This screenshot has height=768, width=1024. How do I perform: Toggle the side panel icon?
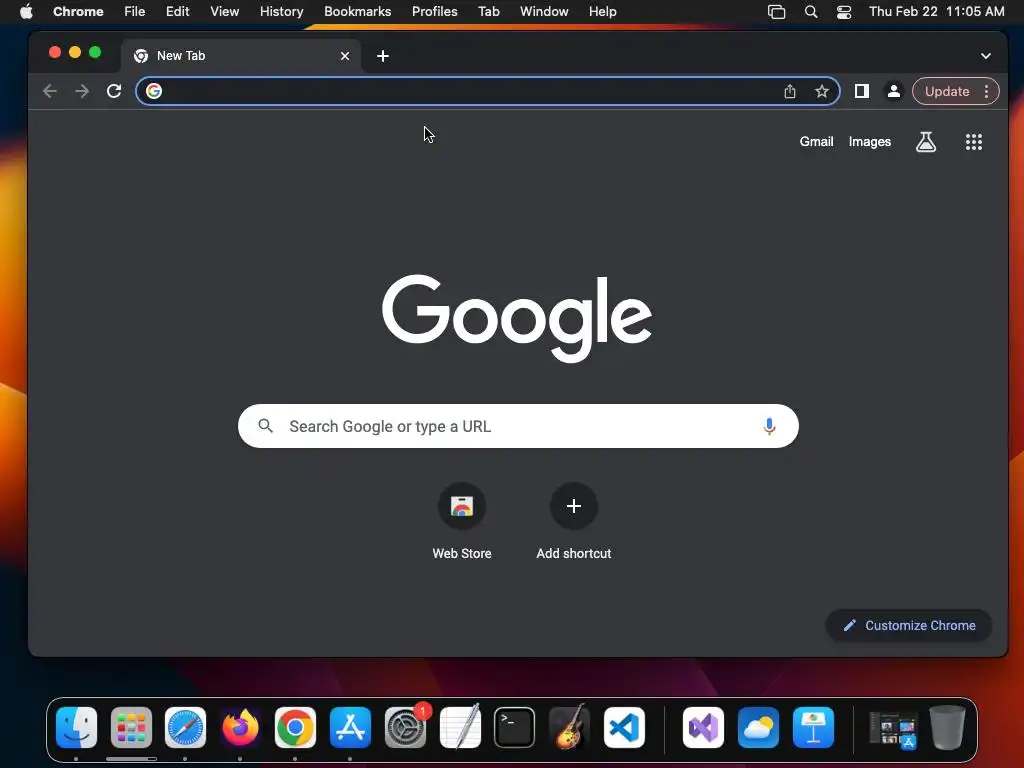pyautogui.click(x=861, y=91)
